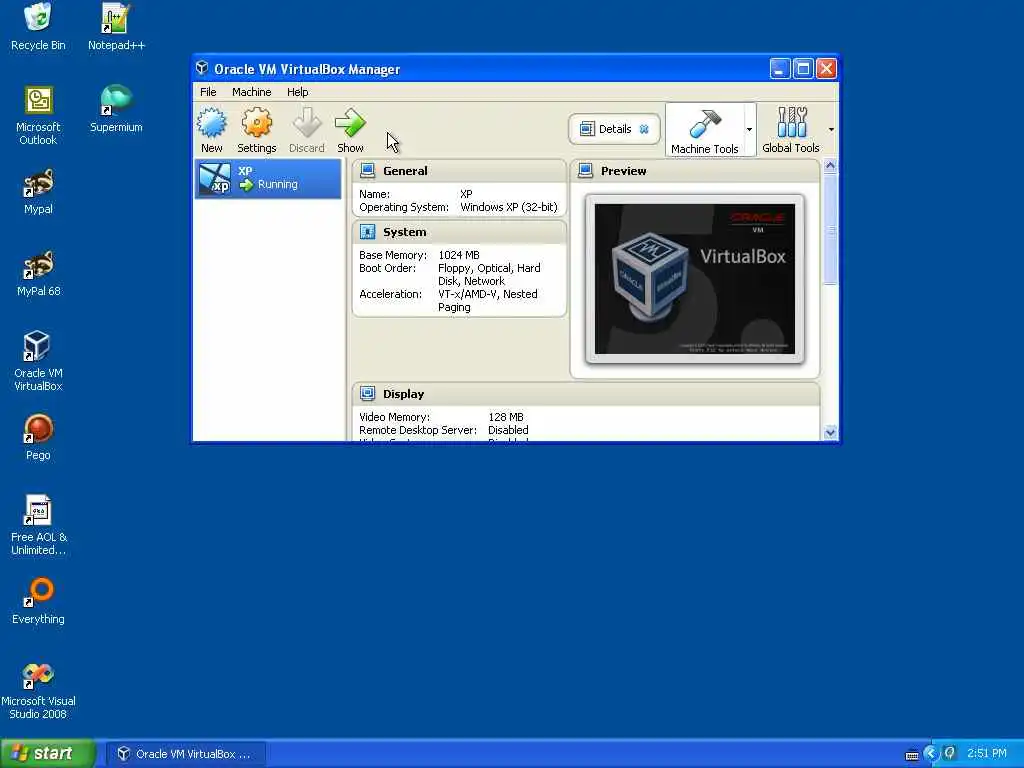The width and height of the screenshot is (1024, 768).
Task: Click the "Floppy, Optical, Hard Disk, Network" boot order text
Action: 489,274
